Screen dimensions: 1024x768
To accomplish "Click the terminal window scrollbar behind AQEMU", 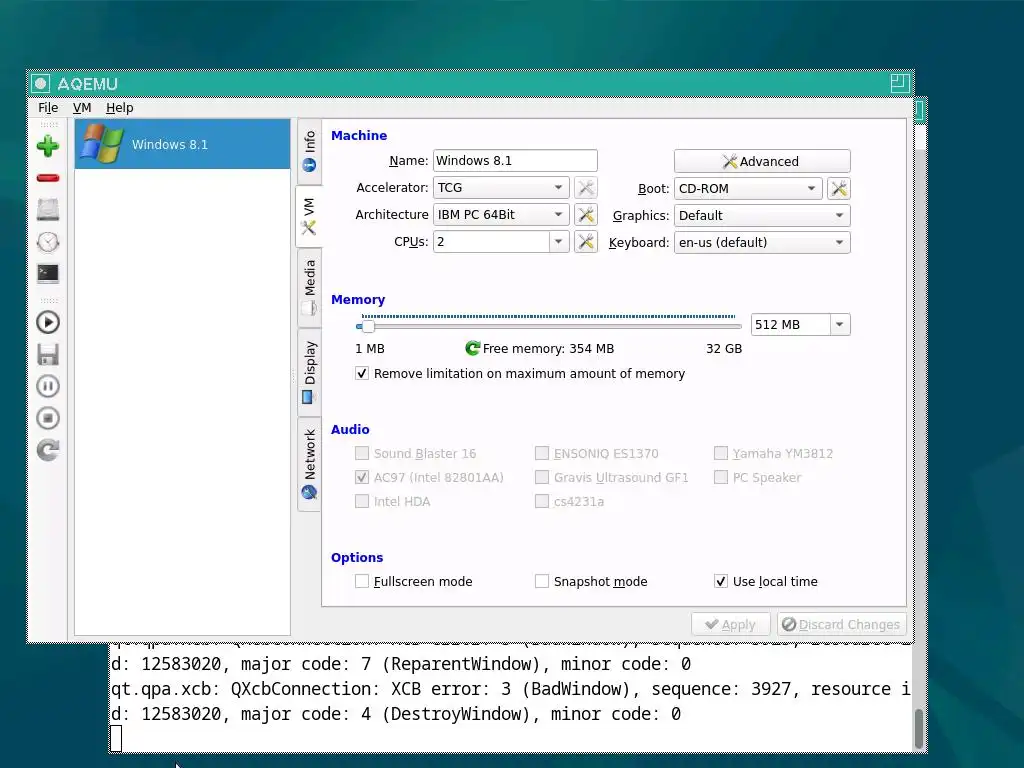I will (x=920, y=728).
